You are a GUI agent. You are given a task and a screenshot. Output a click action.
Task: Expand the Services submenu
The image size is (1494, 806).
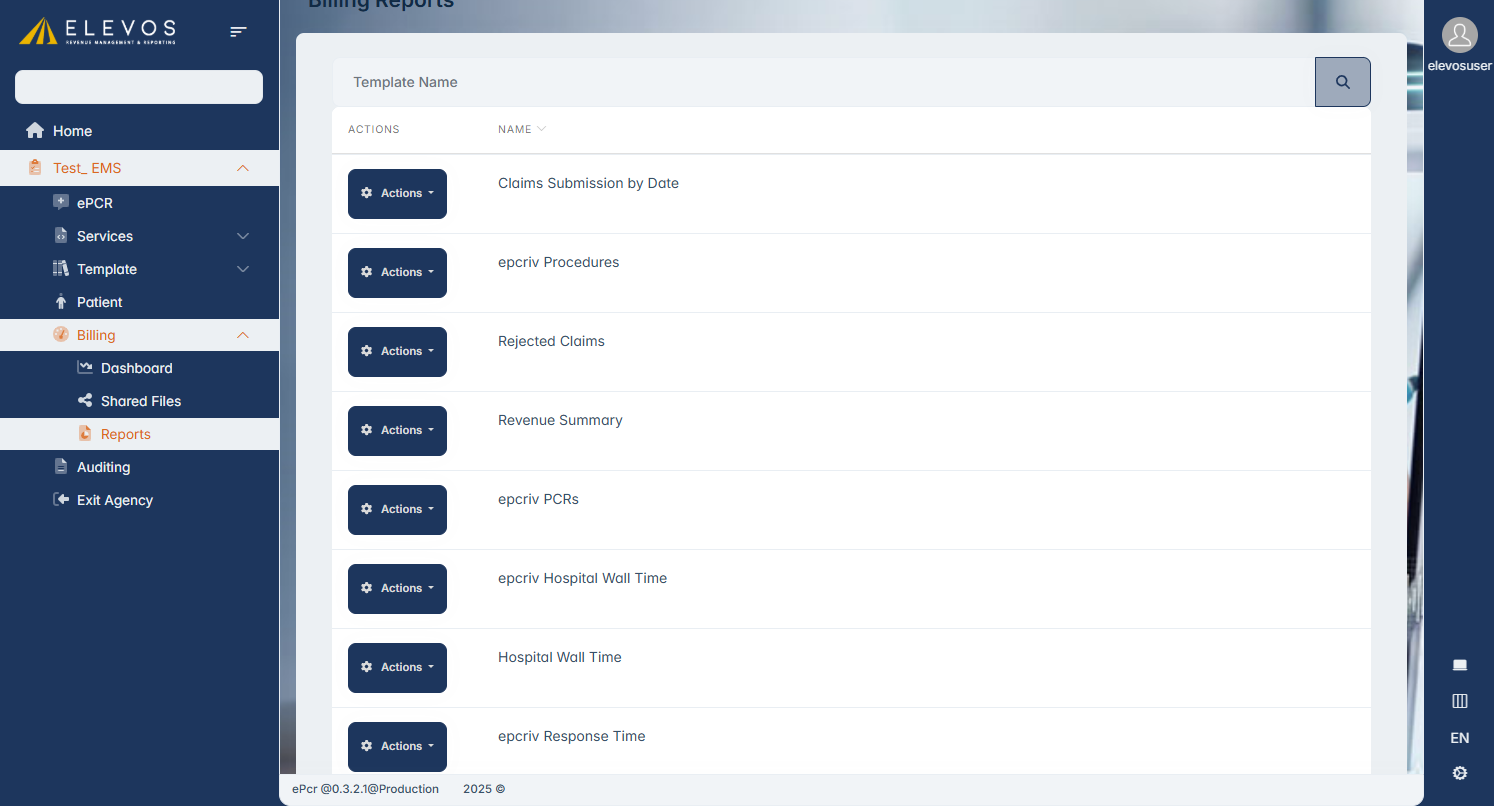point(242,236)
